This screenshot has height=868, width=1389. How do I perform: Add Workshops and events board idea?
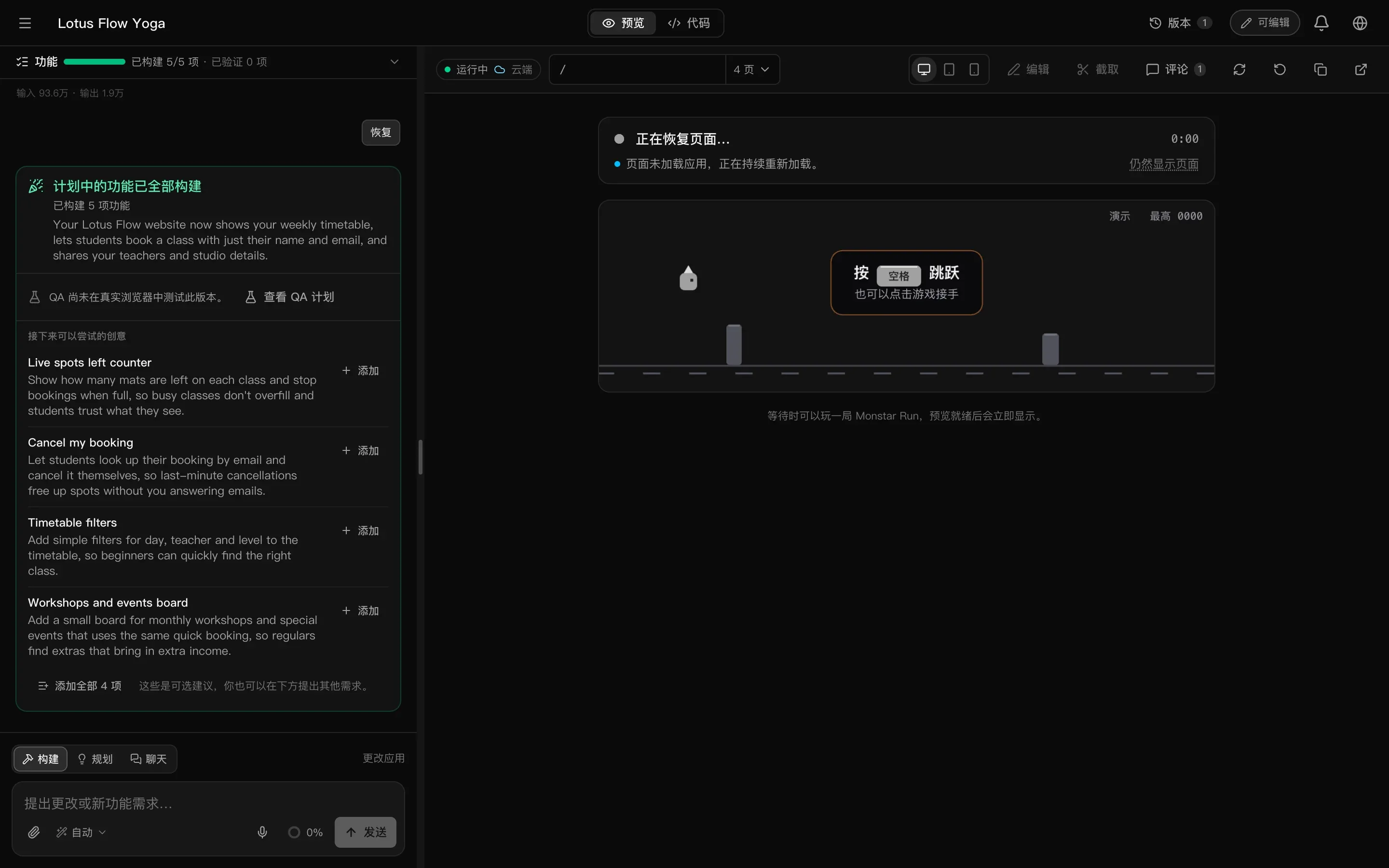click(x=360, y=611)
